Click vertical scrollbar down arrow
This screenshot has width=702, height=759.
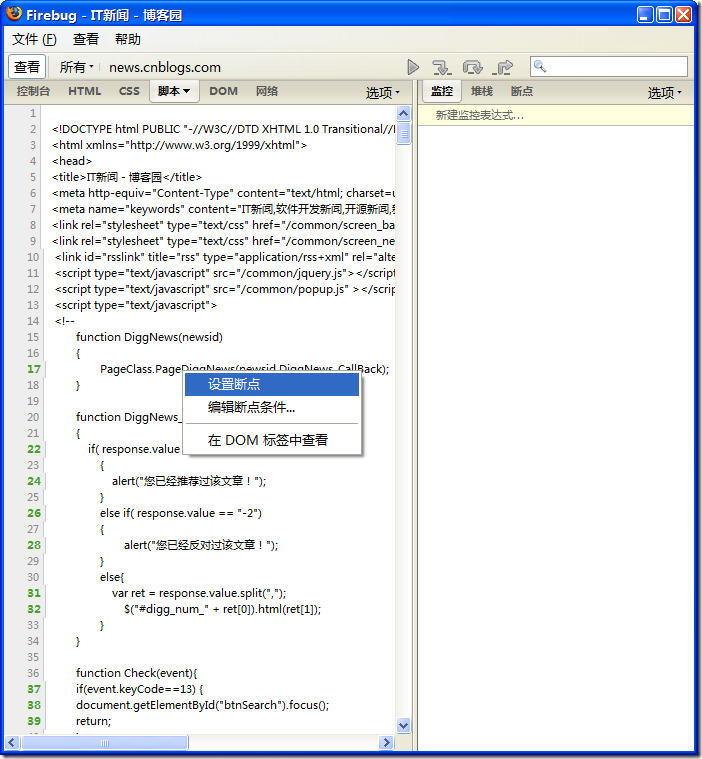[403, 725]
